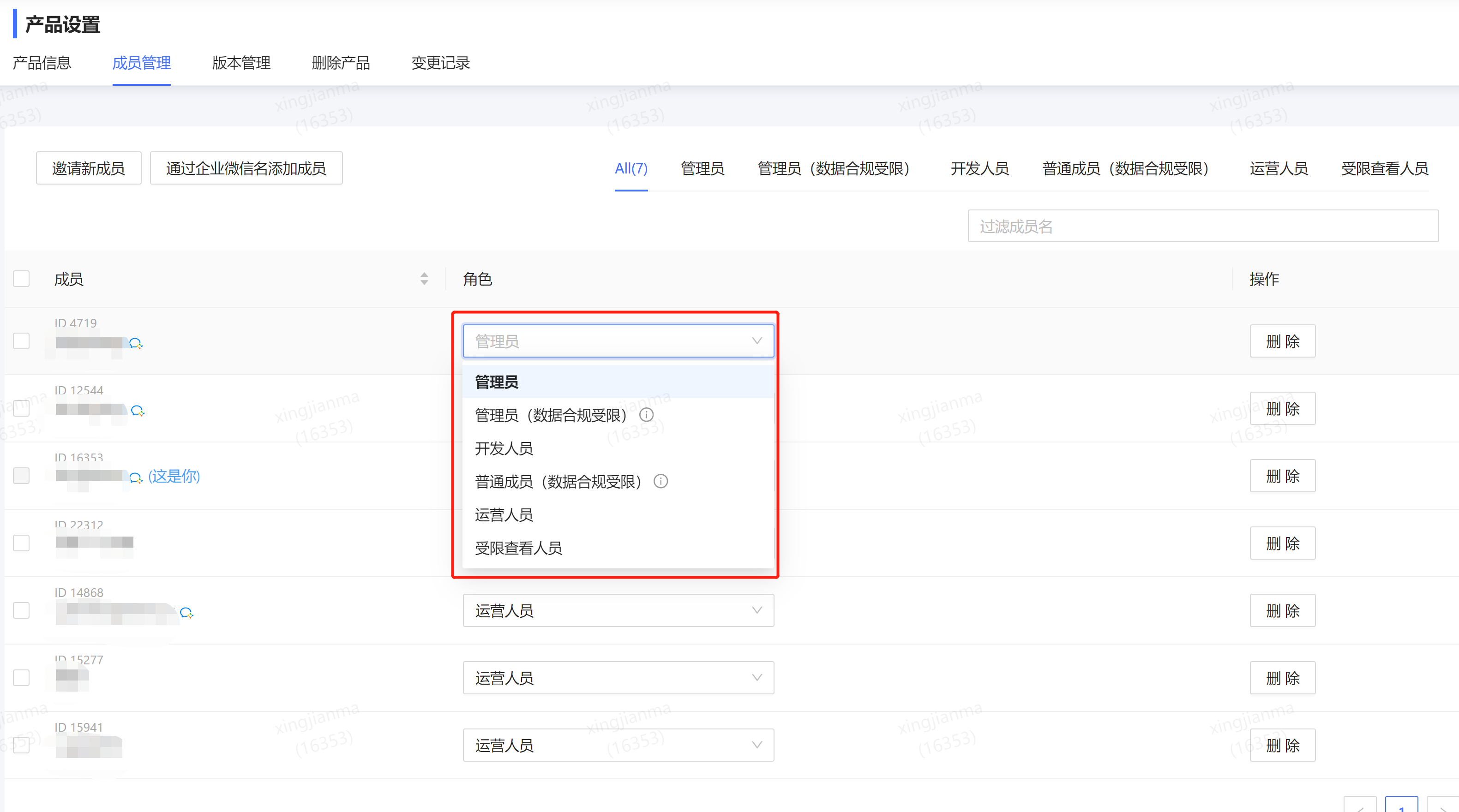Switch to the 成员管理 tab

point(142,63)
